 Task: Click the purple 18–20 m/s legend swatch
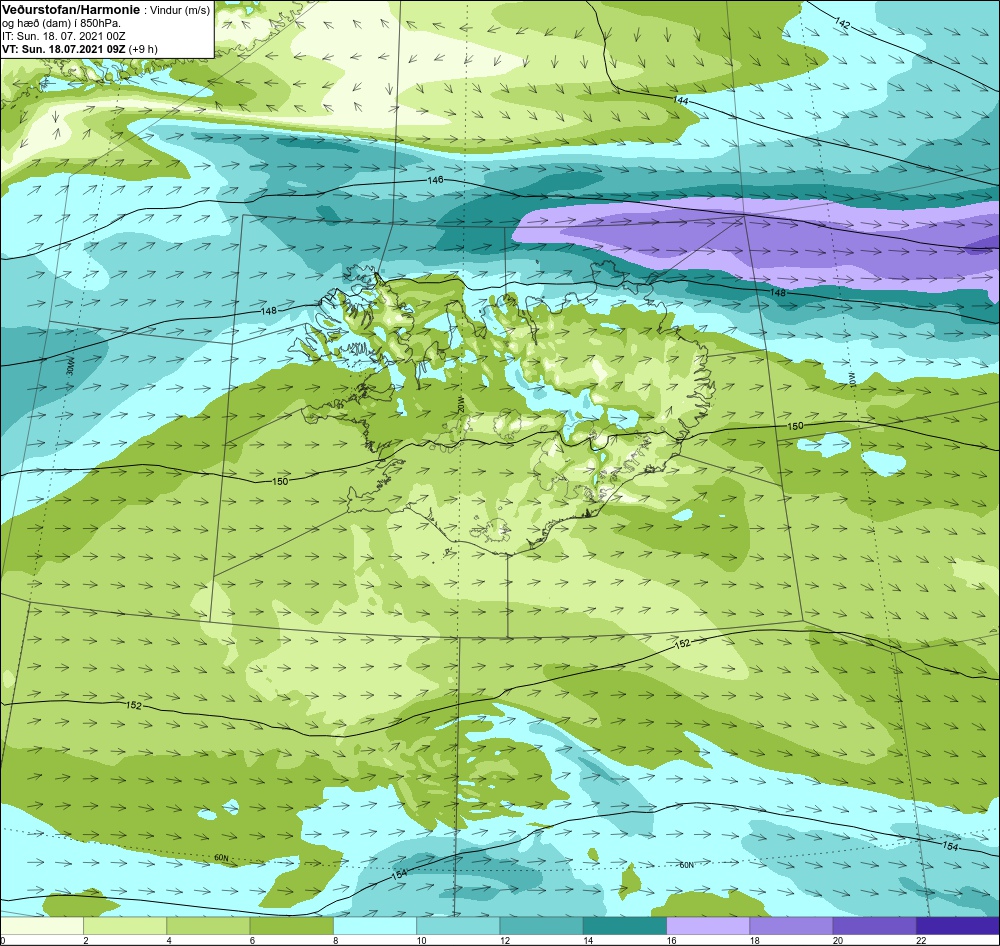[791, 925]
